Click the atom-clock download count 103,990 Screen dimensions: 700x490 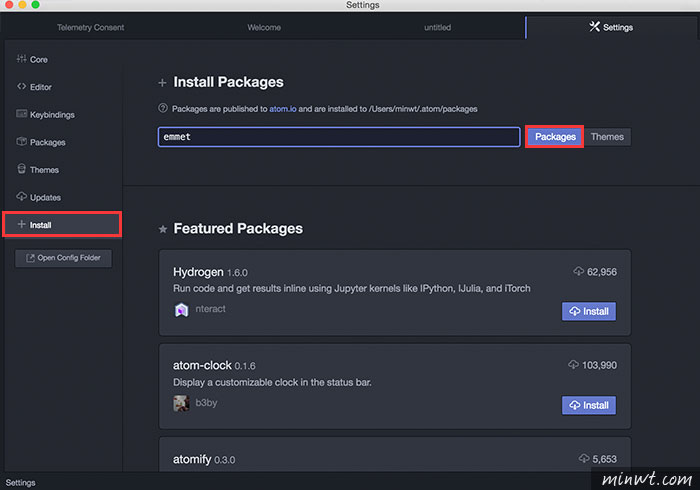(x=599, y=365)
